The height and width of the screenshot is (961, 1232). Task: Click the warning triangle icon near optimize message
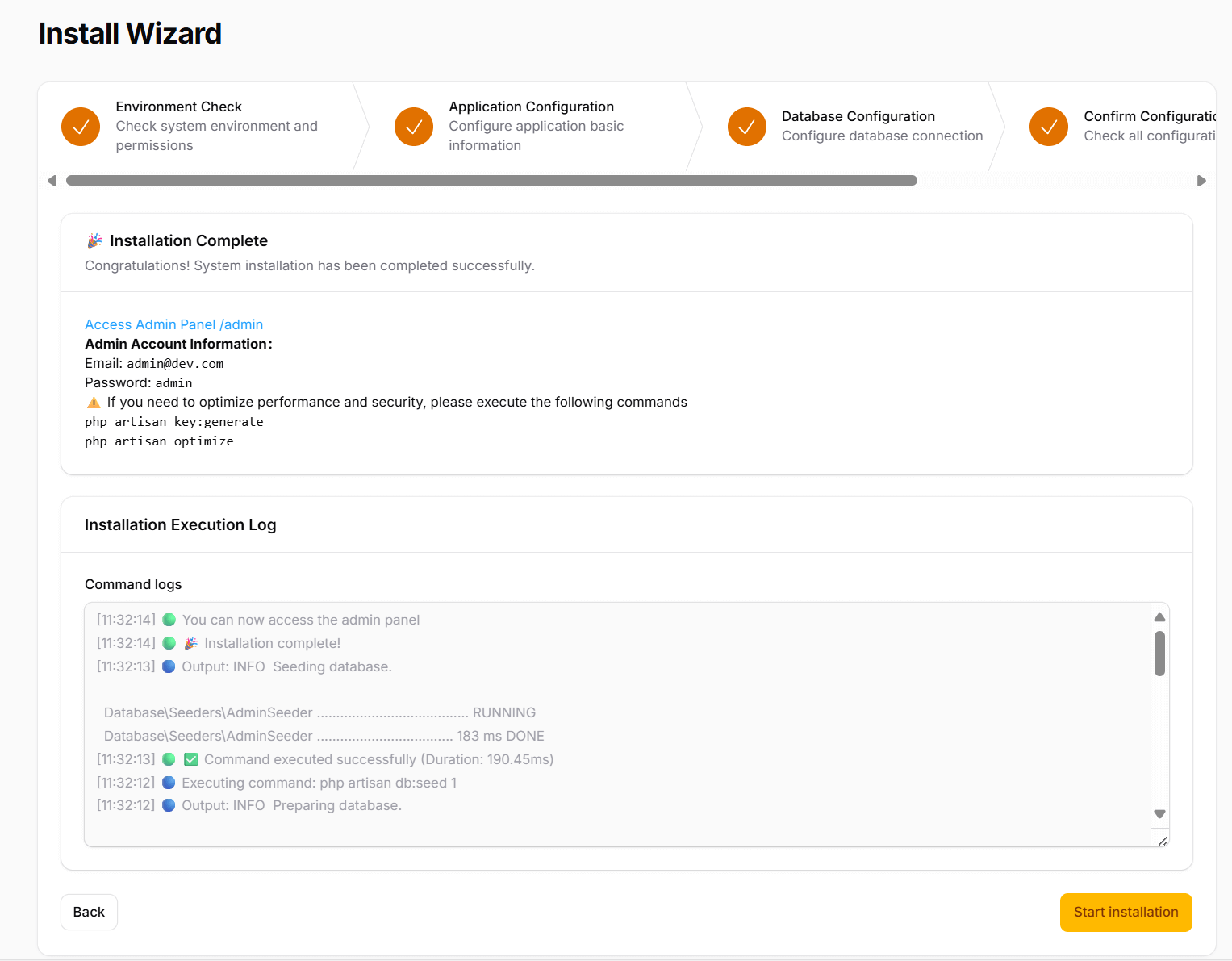94,403
